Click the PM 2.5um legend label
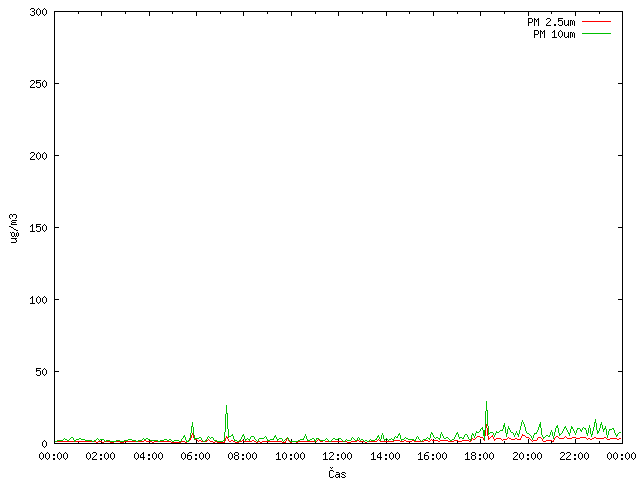 551,22
